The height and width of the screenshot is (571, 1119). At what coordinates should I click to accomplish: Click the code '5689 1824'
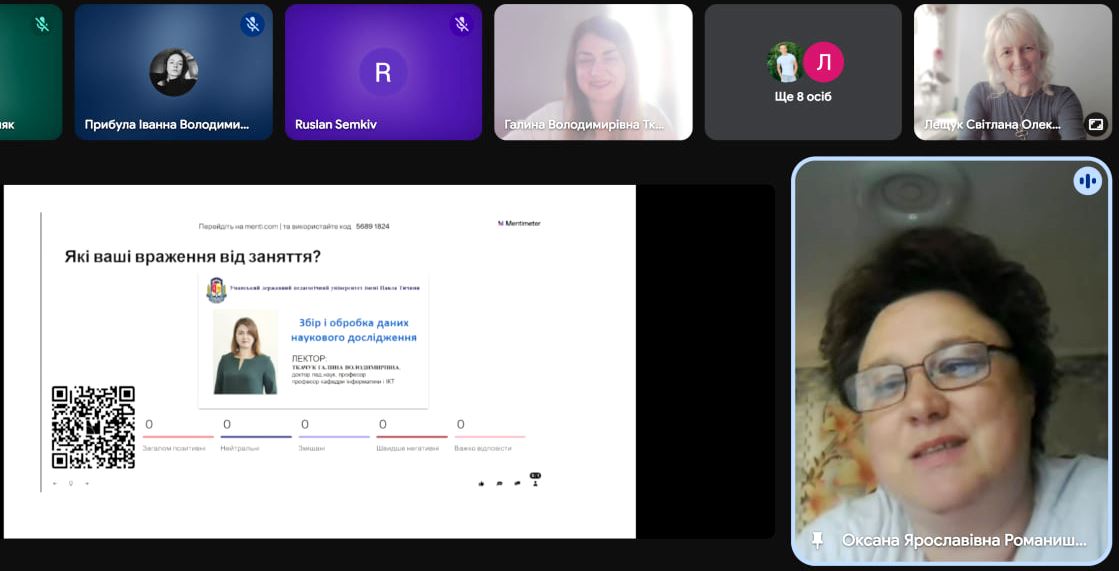[373, 226]
